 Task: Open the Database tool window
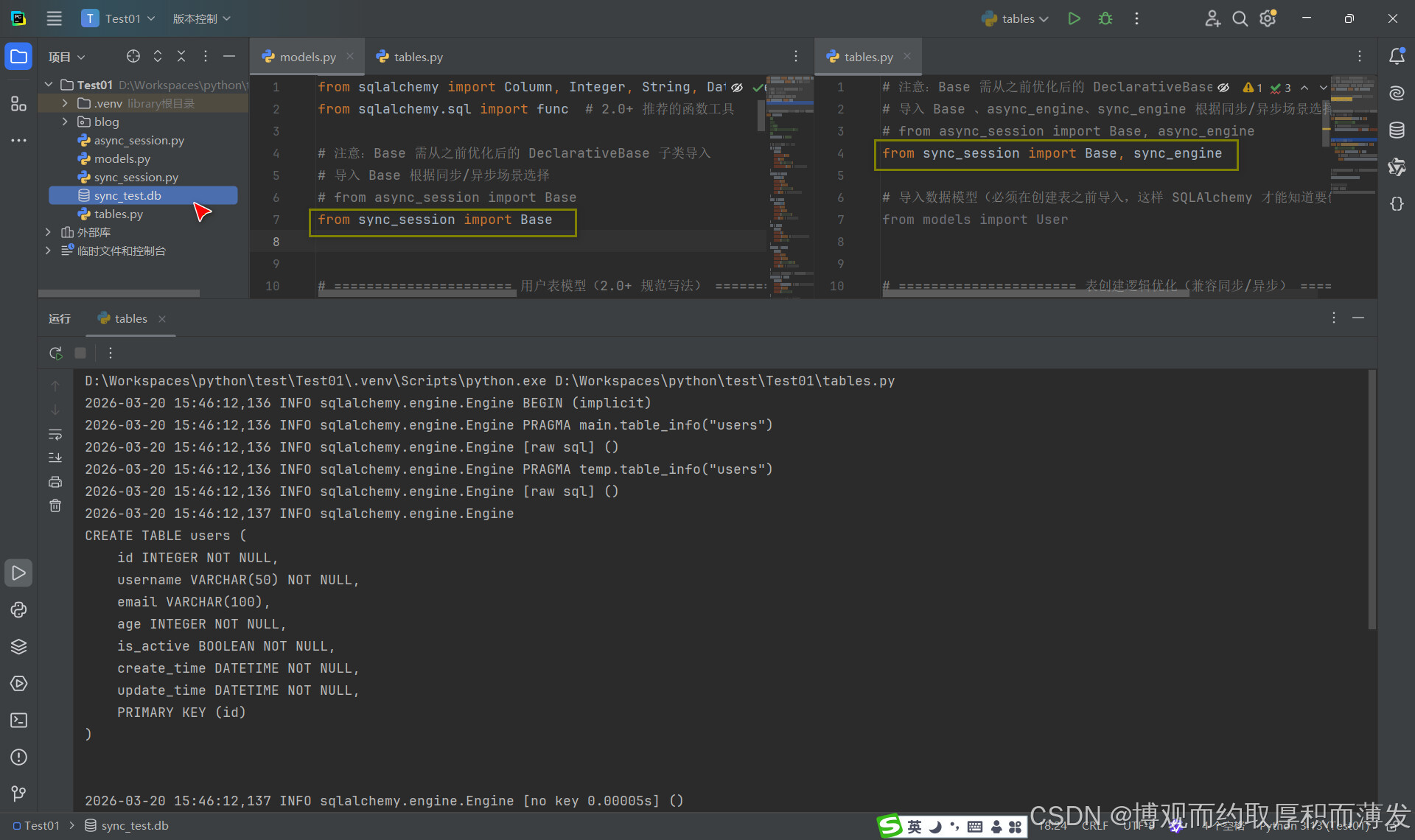pyautogui.click(x=1397, y=130)
